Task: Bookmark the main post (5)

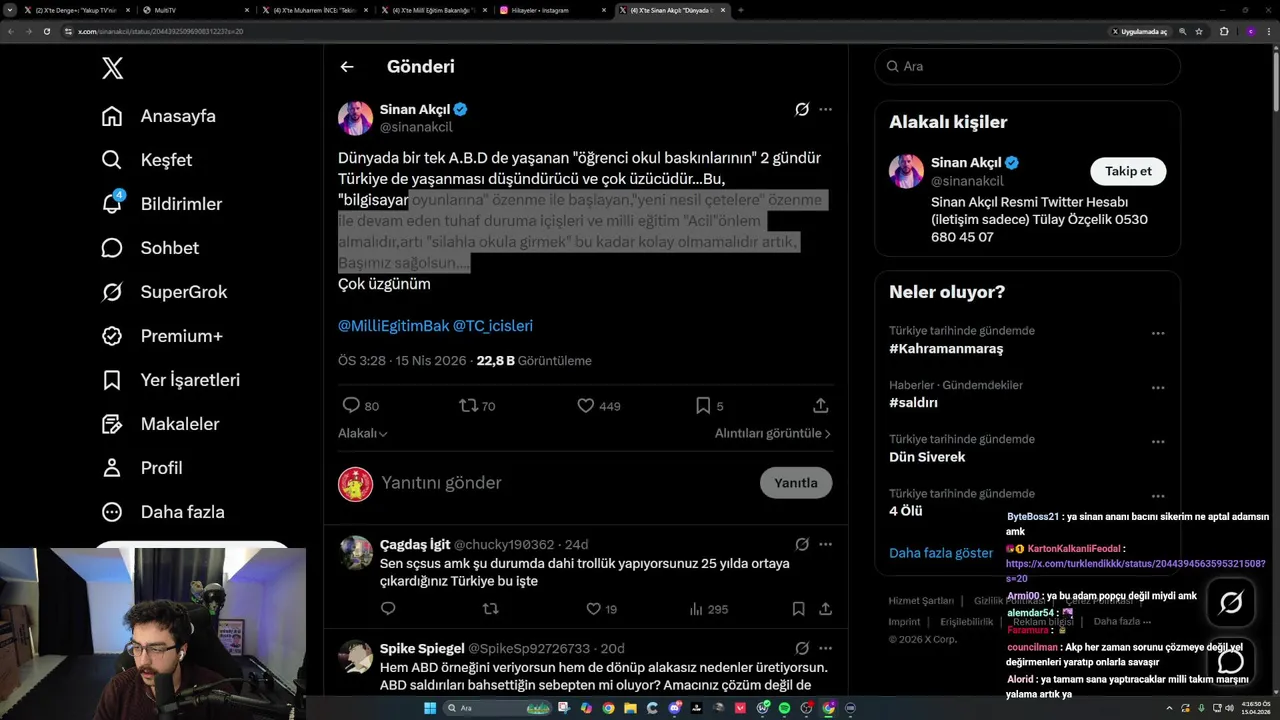Action: (x=710, y=406)
